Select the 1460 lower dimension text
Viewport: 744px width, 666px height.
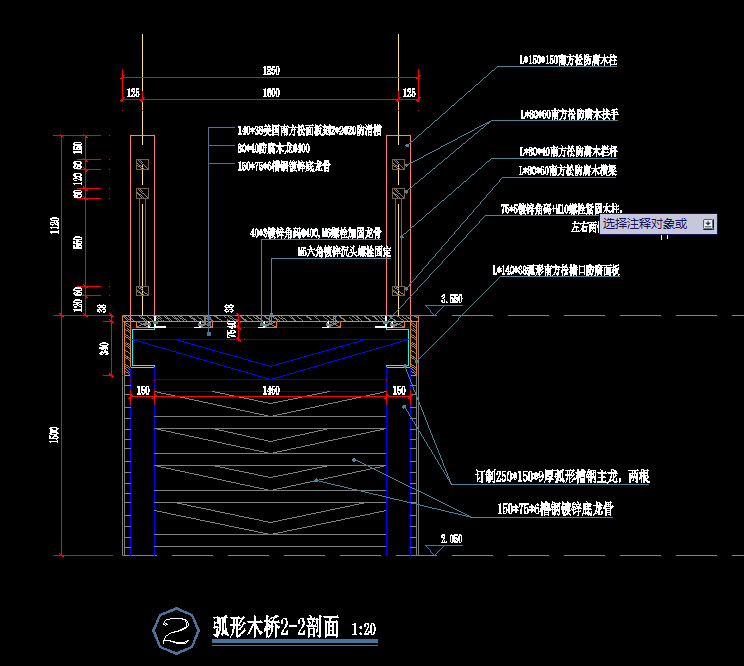click(x=271, y=390)
